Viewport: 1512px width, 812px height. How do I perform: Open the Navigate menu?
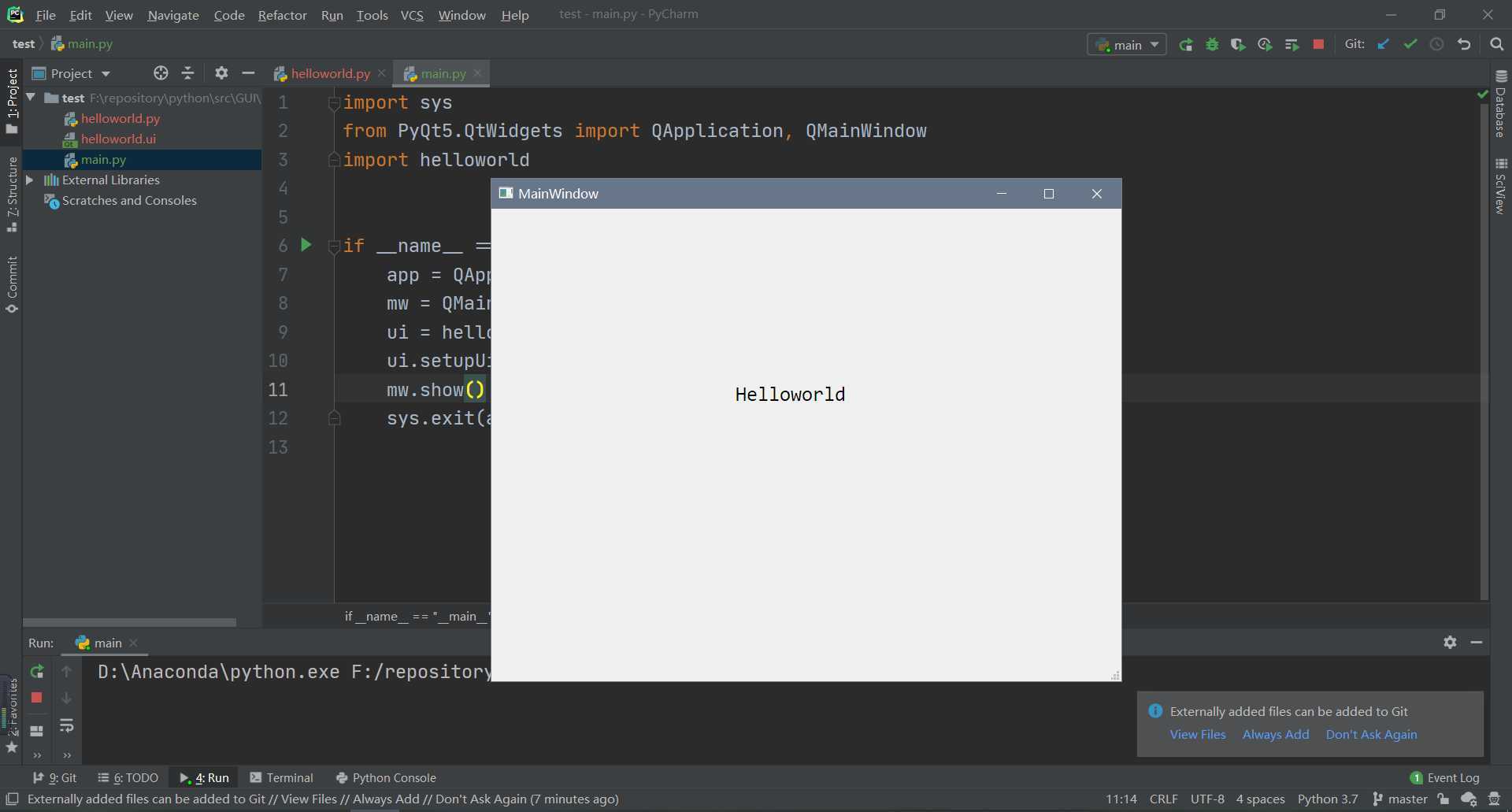173,16
